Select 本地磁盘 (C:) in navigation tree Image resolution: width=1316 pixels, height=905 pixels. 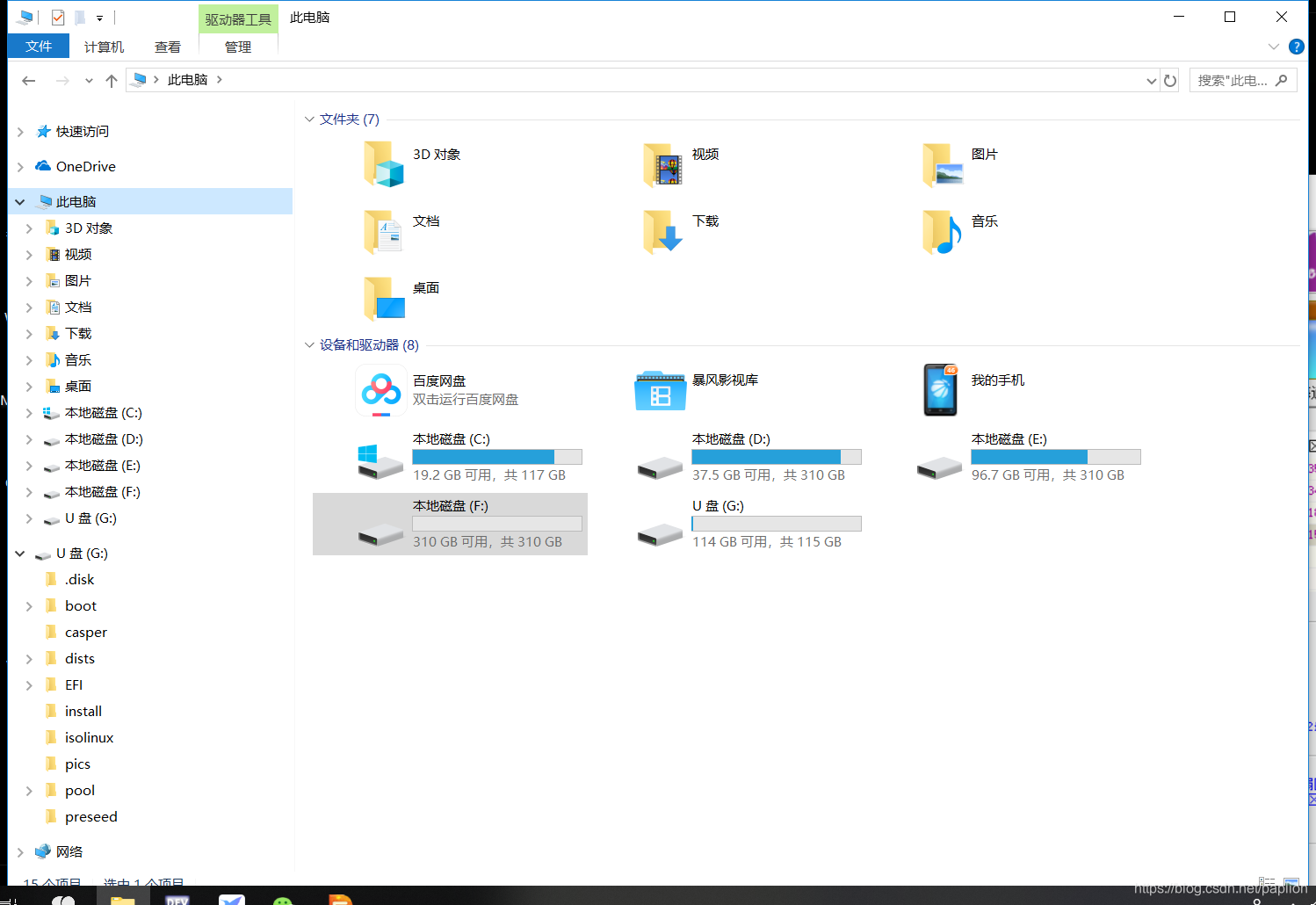point(104,413)
